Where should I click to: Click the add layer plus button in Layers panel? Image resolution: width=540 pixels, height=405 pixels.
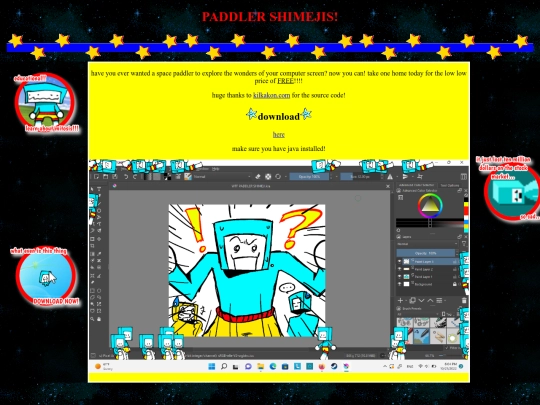(x=400, y=301)
